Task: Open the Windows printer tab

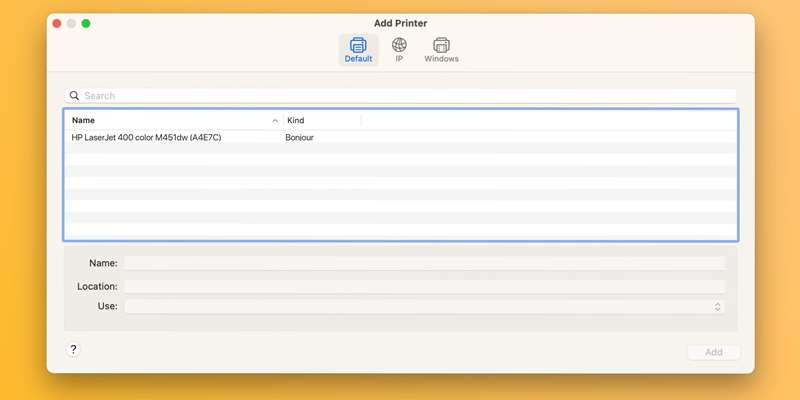Action: [x=441, y=50]
